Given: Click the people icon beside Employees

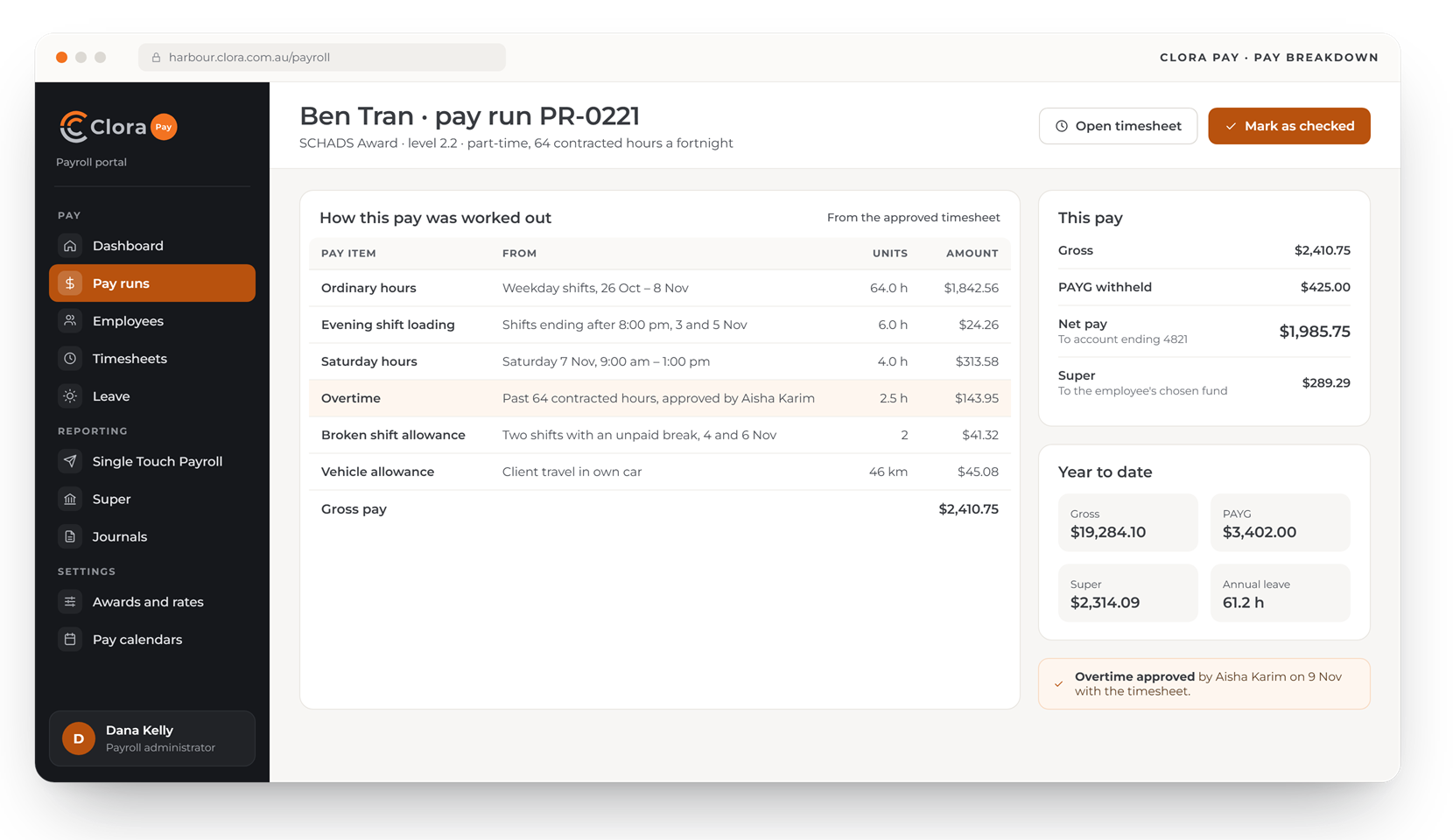Looking at the screenshot, I should tap(70, 321).
